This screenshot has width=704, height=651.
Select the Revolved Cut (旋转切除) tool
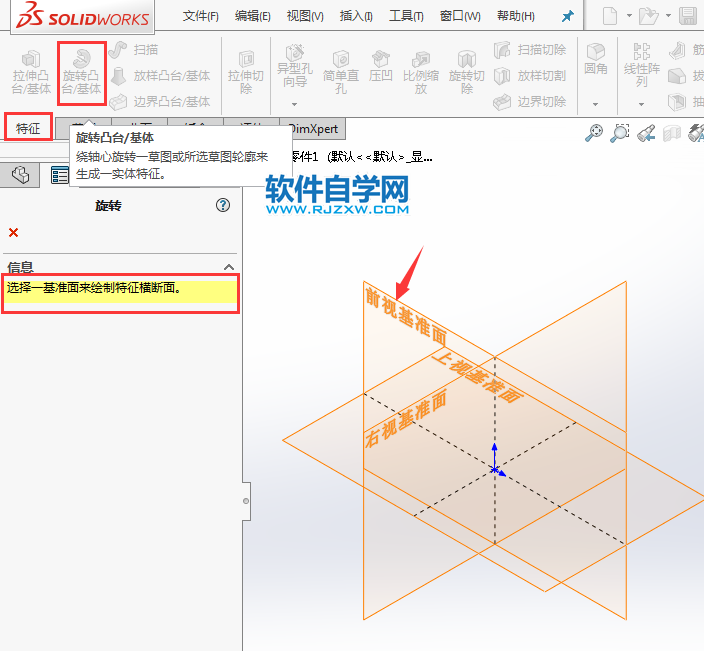[x=467, y=73]
